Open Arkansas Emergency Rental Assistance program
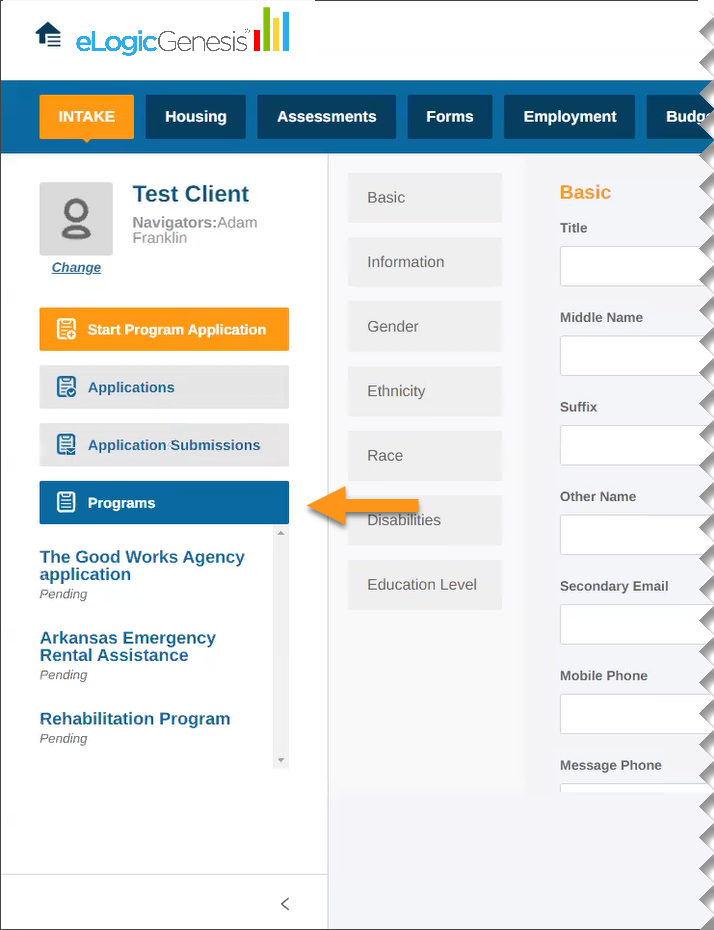Viewport: 714px width, 930px height. tap(127, 646)
